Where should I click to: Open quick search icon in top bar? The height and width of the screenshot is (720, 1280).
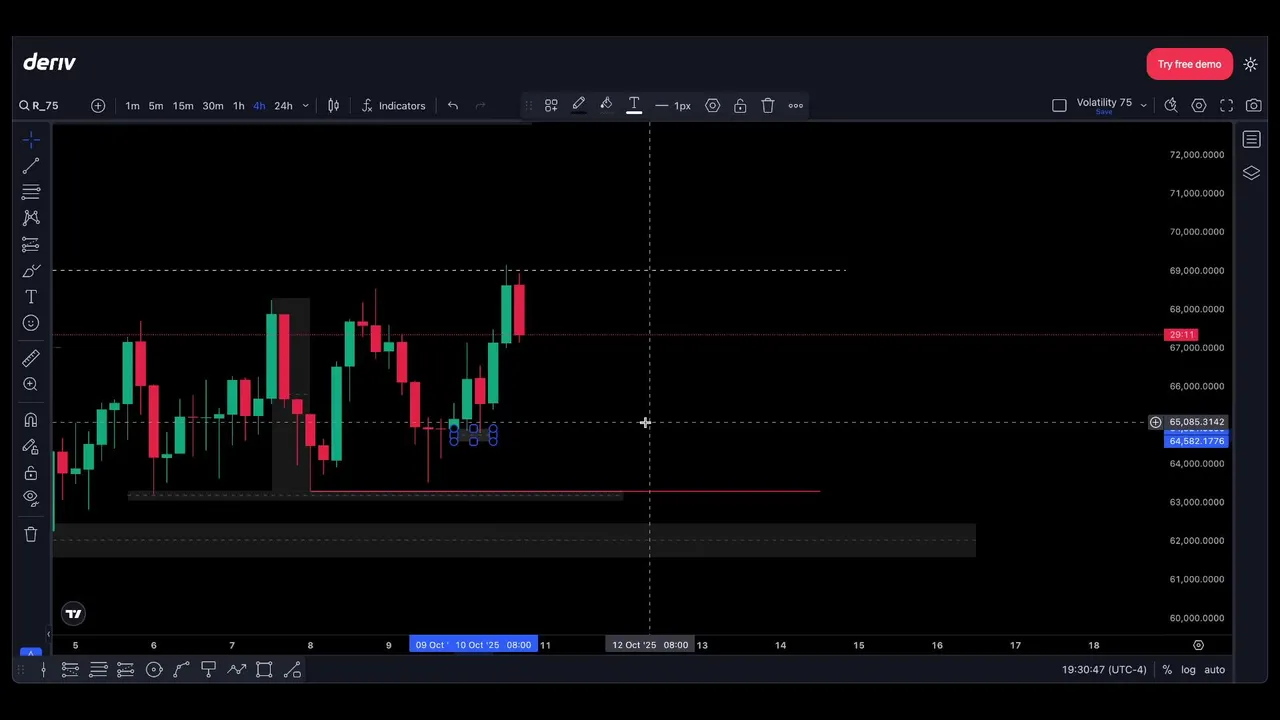pos(1171,106)
